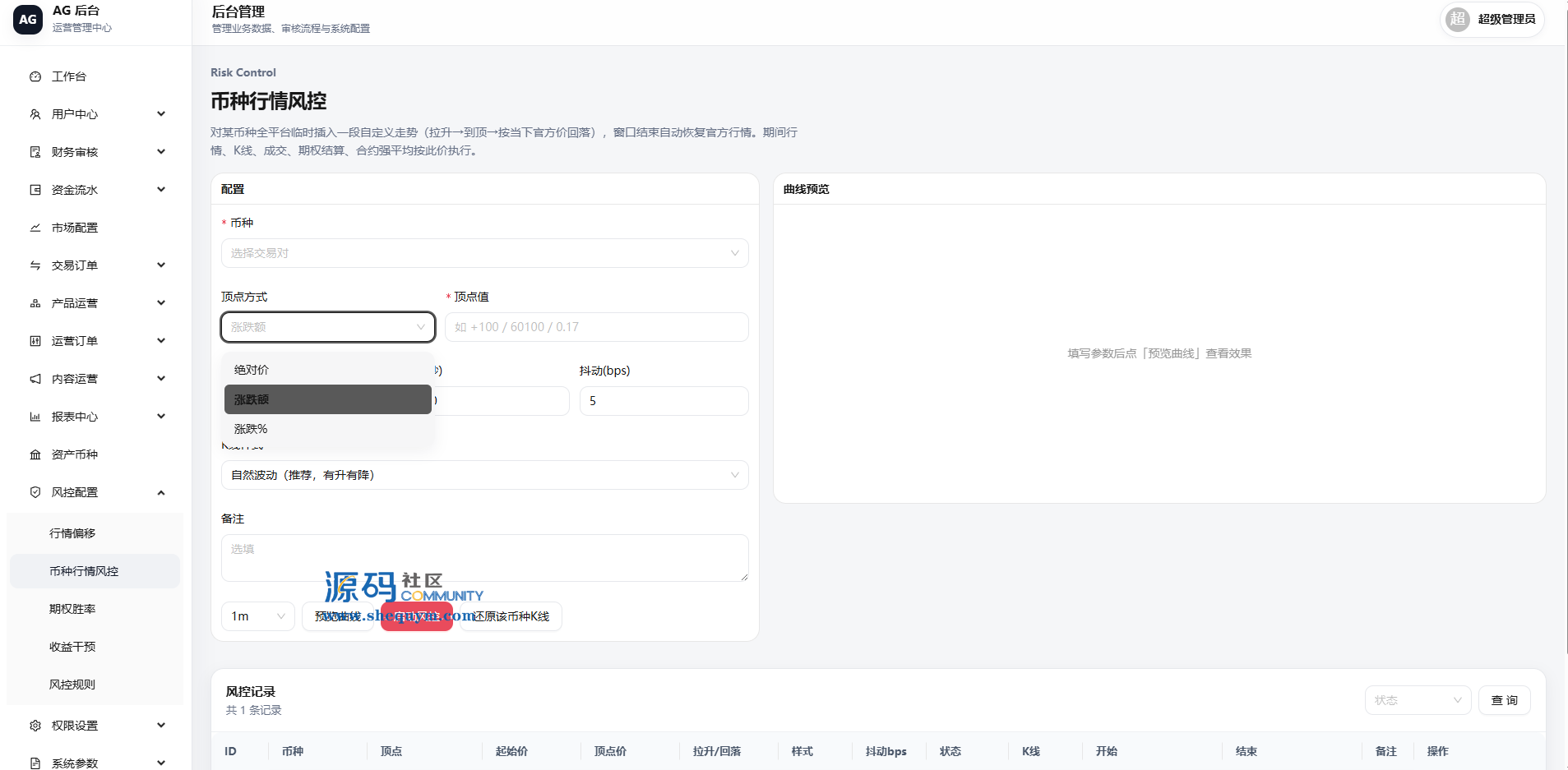Image resolution: width=1568 pixels, height=770 pixels.
Task: Choose 涨跌% option in the list
Action: click(328, 429)
